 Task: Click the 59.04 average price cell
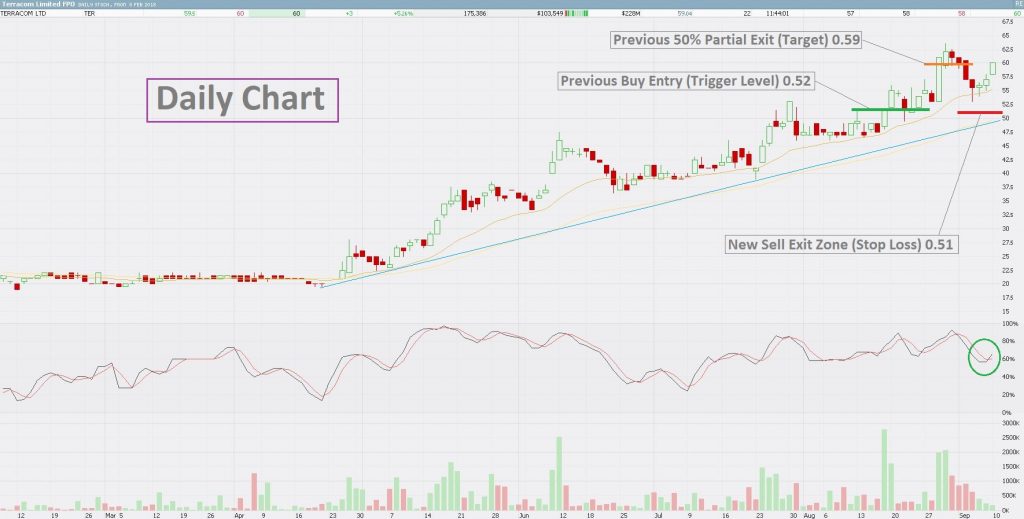pos(685,13)
